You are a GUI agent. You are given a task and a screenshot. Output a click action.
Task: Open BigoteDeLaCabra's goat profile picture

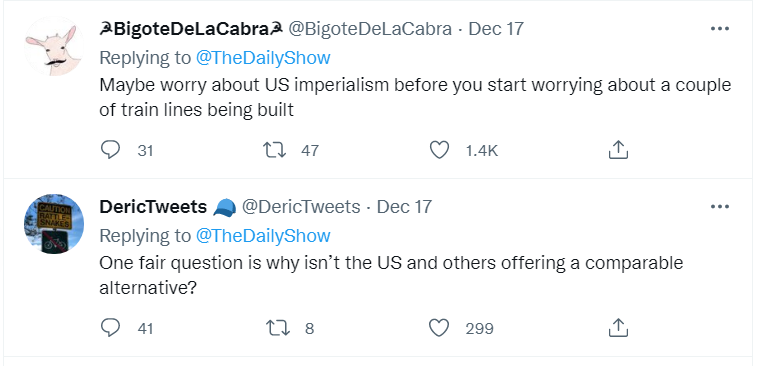54,46
